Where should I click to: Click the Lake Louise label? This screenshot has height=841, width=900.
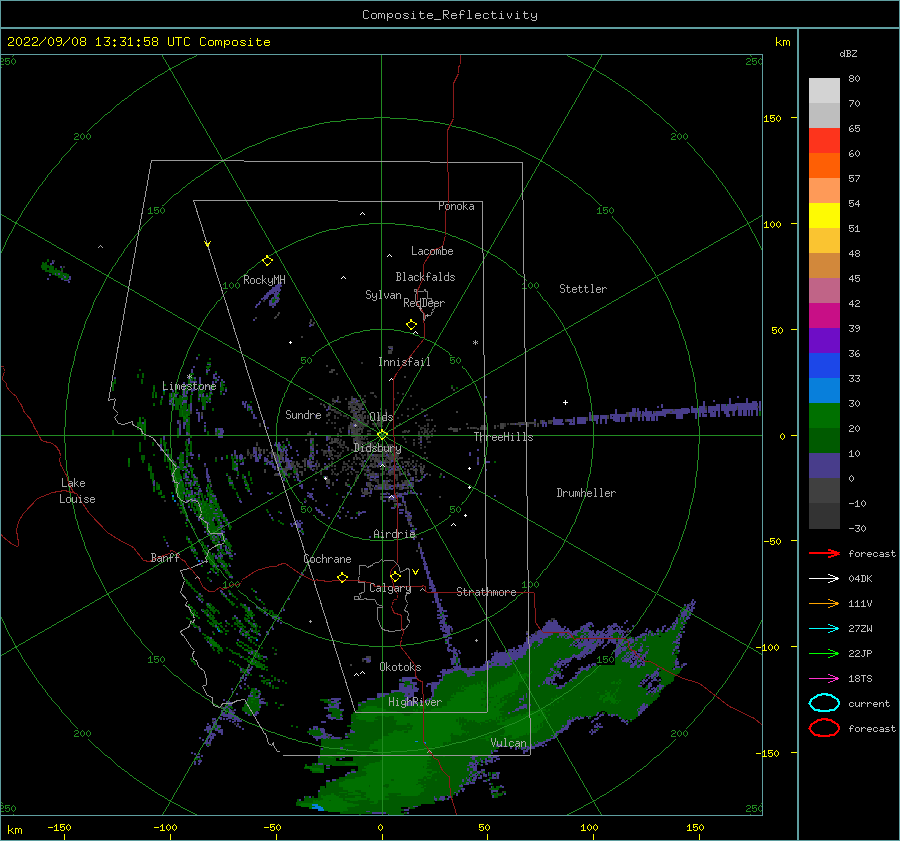(77, 491)
